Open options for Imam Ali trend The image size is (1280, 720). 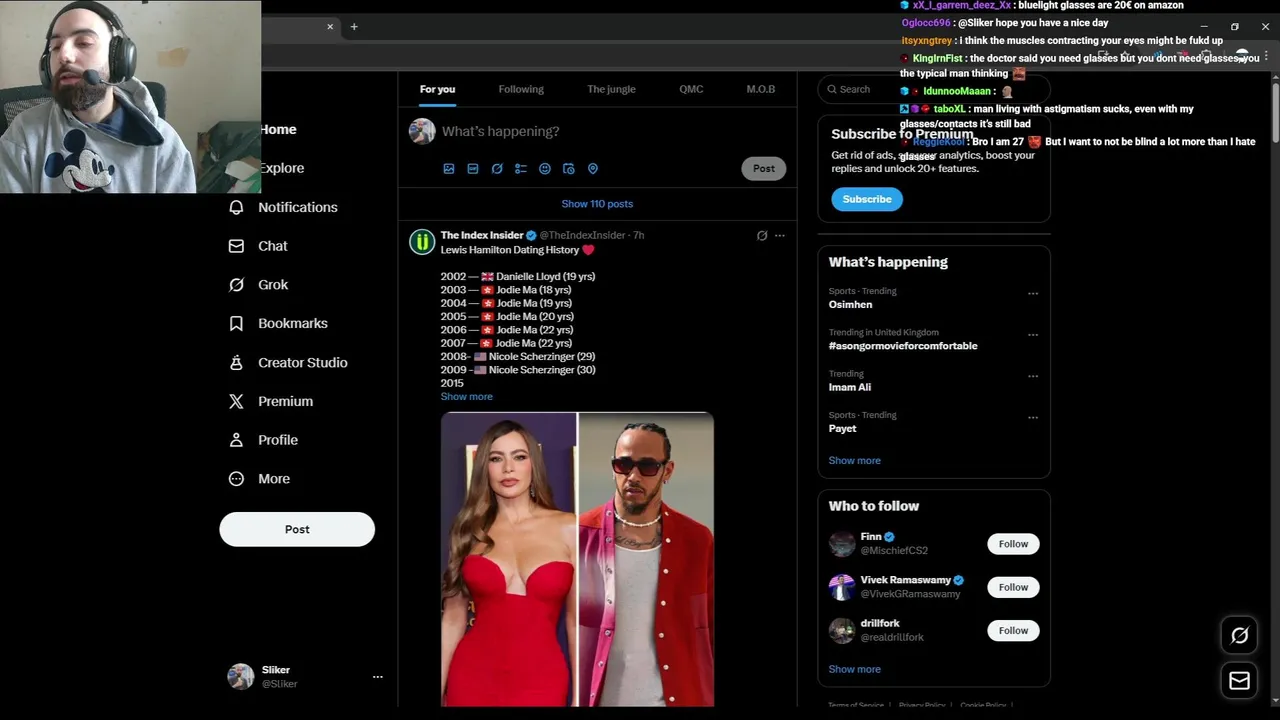click(1033, 377)
